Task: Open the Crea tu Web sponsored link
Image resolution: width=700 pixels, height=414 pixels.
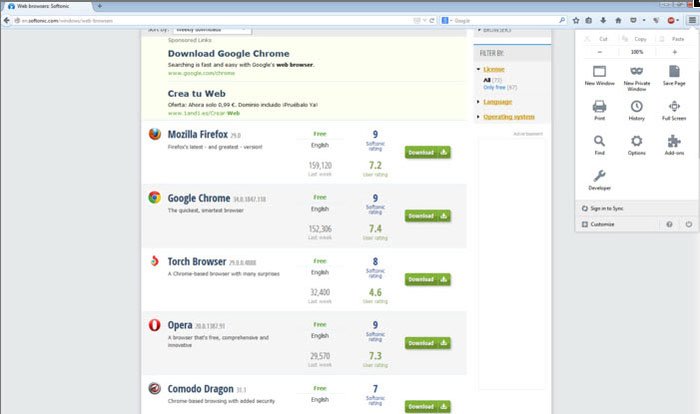Action: coord(196,94)
